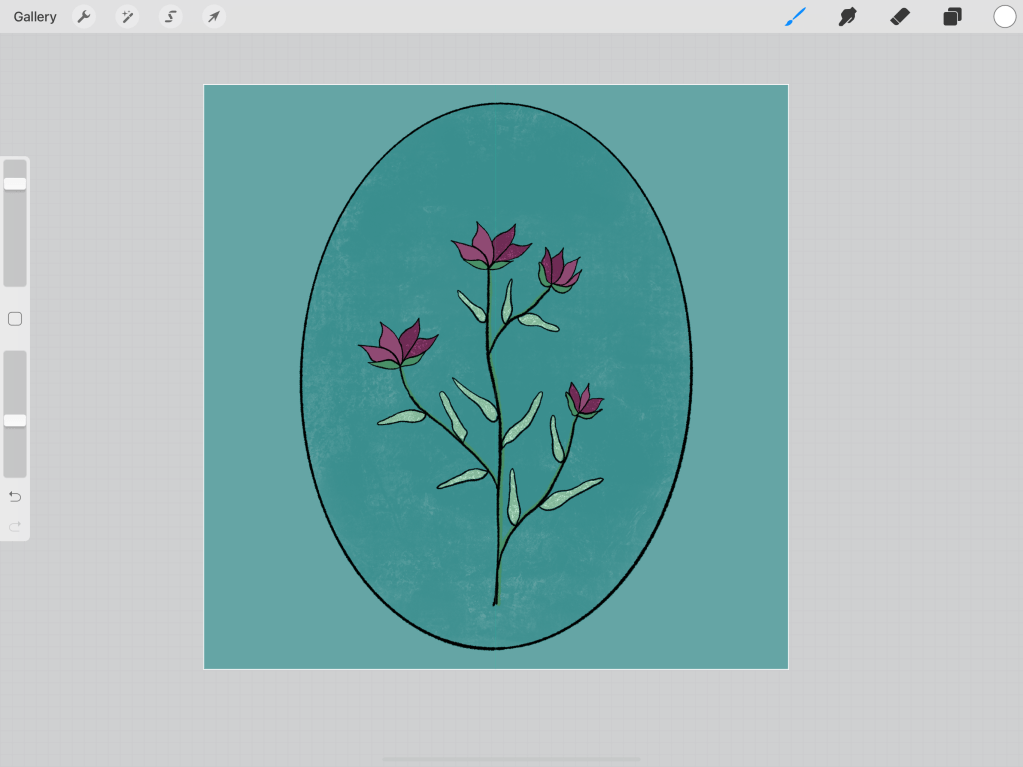Click the brush size slider handle
The height and width of the screenshot is (767, 1023).
point(15,184)
